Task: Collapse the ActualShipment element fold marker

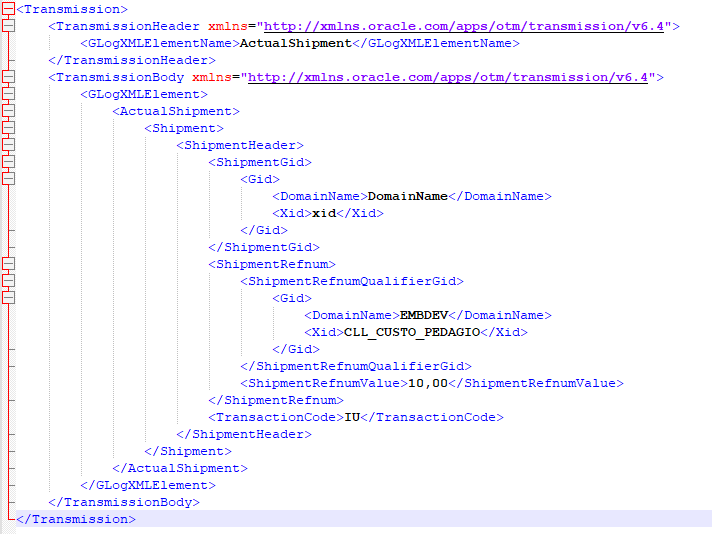Action: coord(9,111)
